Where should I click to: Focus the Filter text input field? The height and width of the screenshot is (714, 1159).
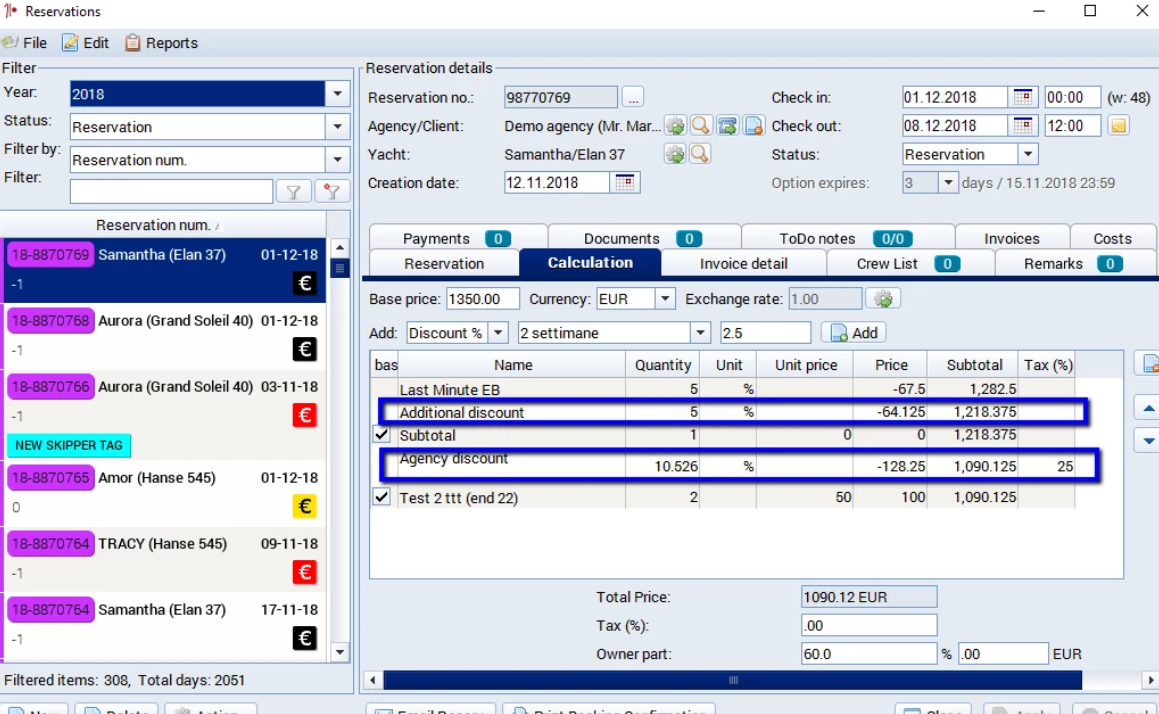171,192
